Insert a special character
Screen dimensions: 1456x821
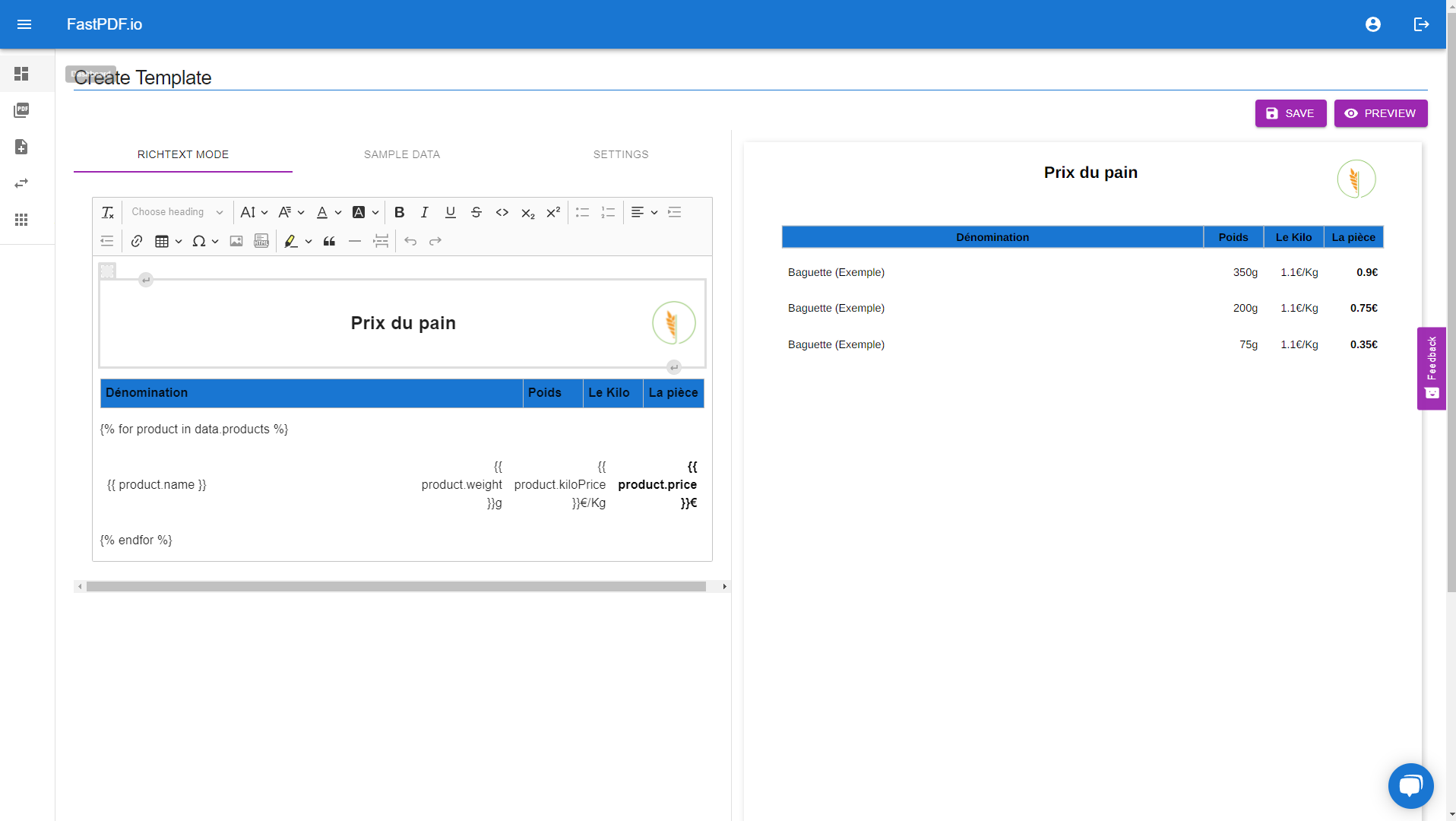(199, 241)
